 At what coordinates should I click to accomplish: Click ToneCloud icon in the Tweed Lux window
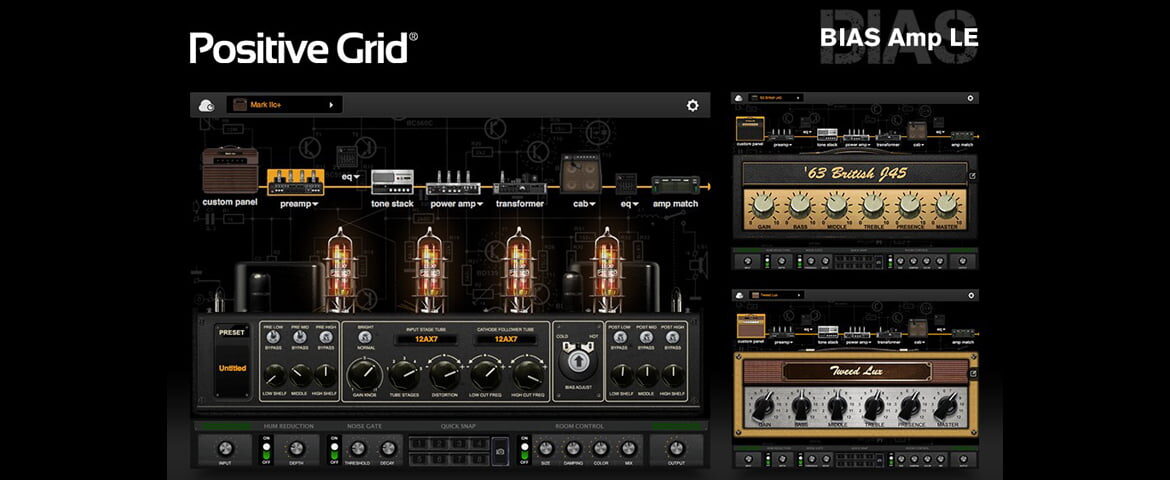point(739,296)
